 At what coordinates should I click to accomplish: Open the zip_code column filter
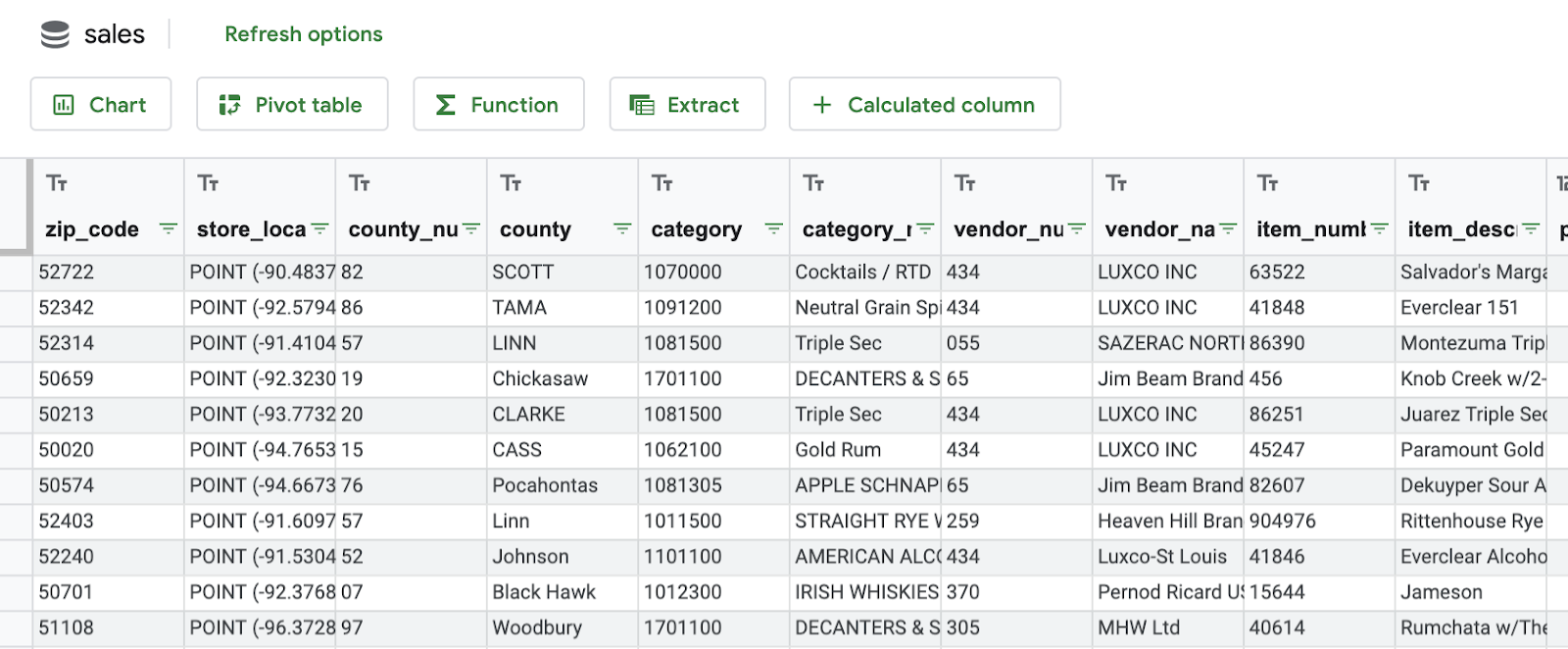[169, 229]
